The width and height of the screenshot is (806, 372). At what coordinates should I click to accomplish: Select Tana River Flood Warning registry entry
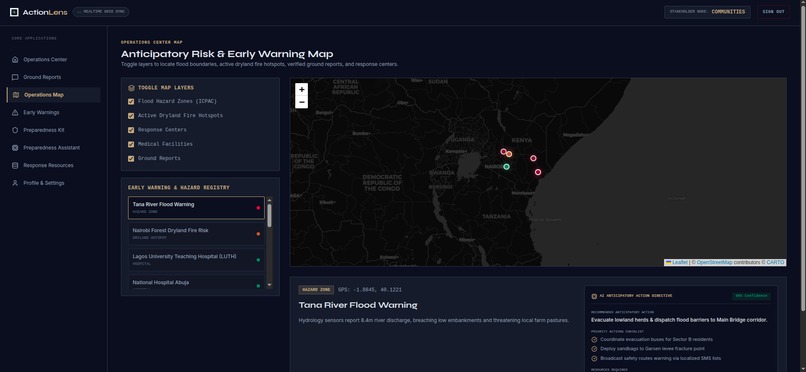coord(196,208)
